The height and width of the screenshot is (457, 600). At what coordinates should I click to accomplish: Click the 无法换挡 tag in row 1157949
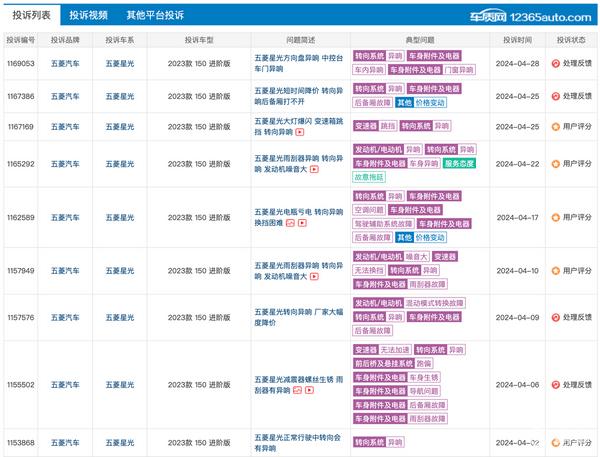pyautogui.click(x=369, y=270)
